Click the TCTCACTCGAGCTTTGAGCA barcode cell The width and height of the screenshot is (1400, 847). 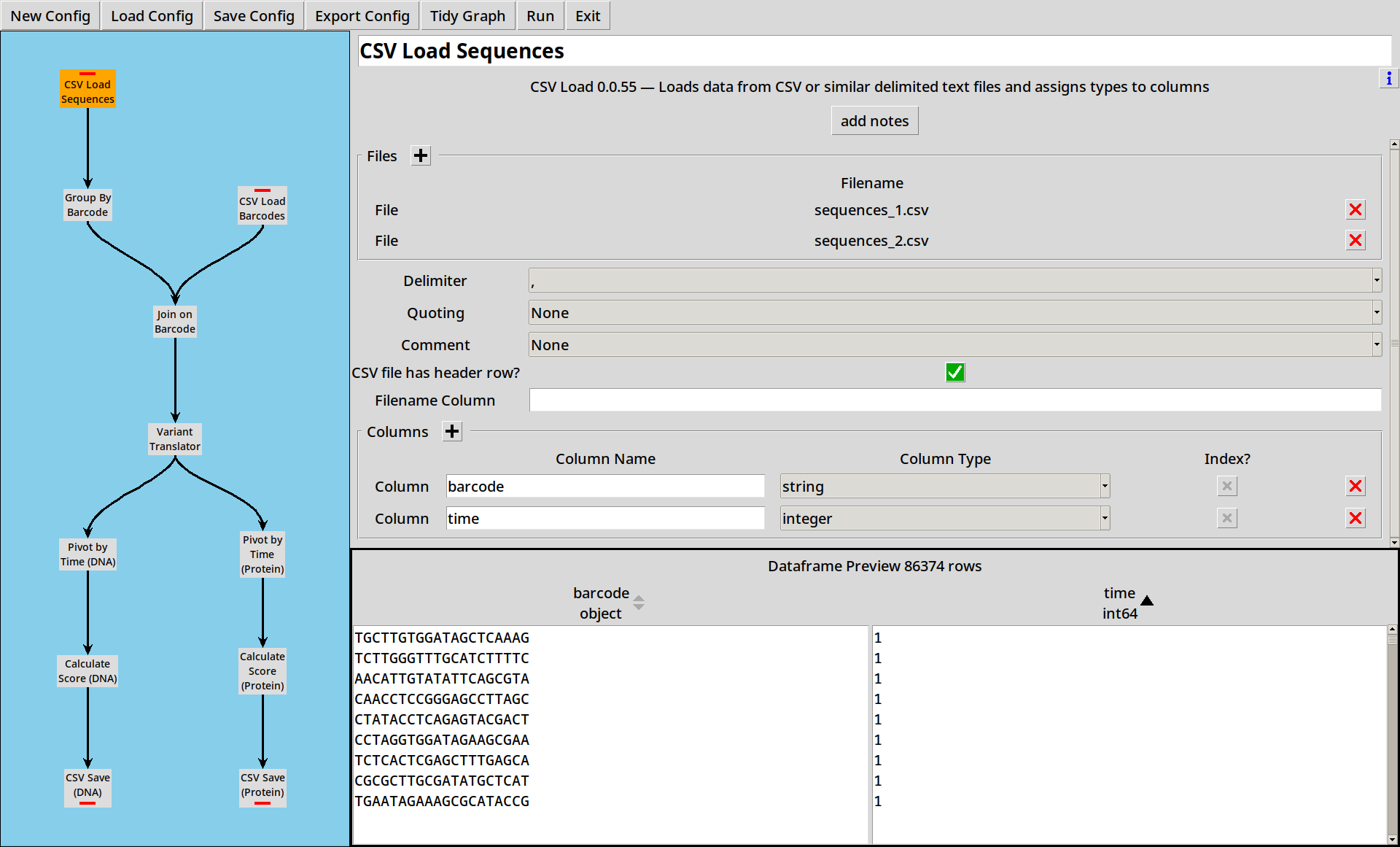tap(442, 760)
